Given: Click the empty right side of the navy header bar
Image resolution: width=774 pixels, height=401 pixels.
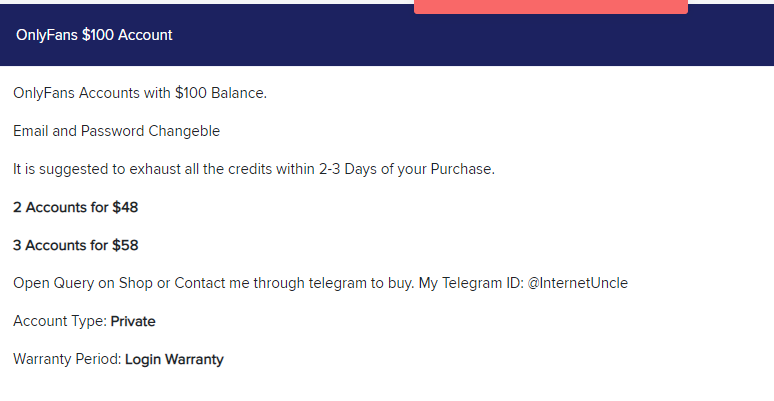Looking at the screenshot, I should coord(500,40).
